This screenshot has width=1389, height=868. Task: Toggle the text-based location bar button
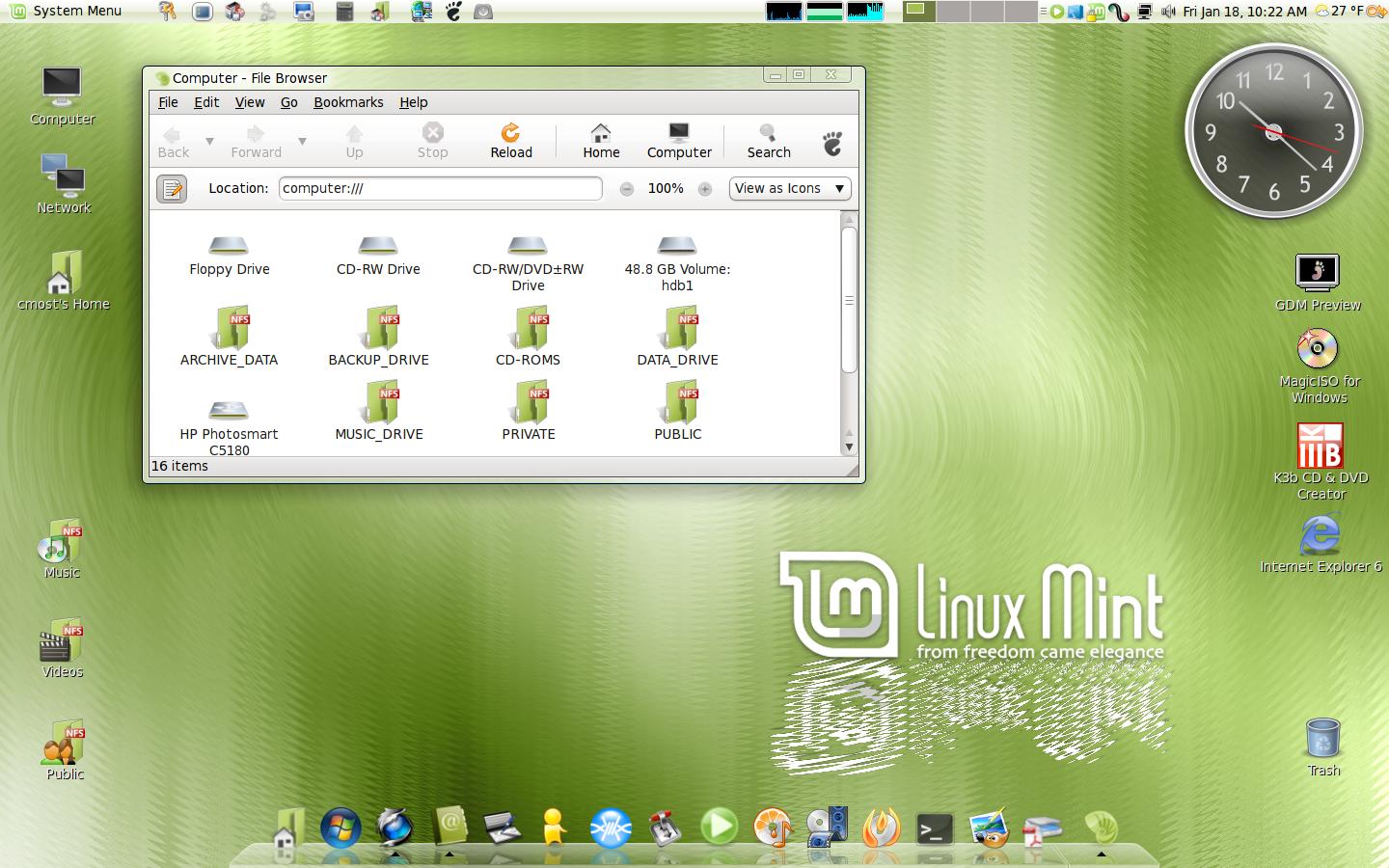tap(172, 188)
